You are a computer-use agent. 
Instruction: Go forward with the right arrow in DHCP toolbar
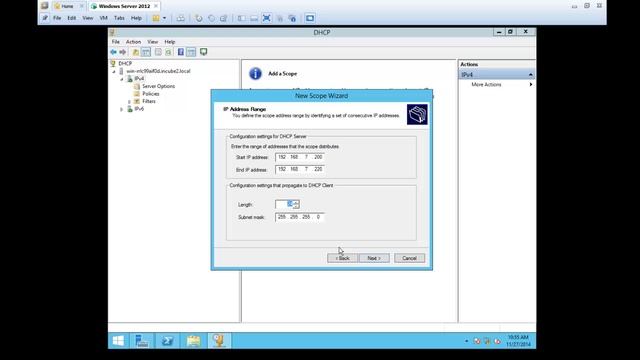(x=122, y=52)
